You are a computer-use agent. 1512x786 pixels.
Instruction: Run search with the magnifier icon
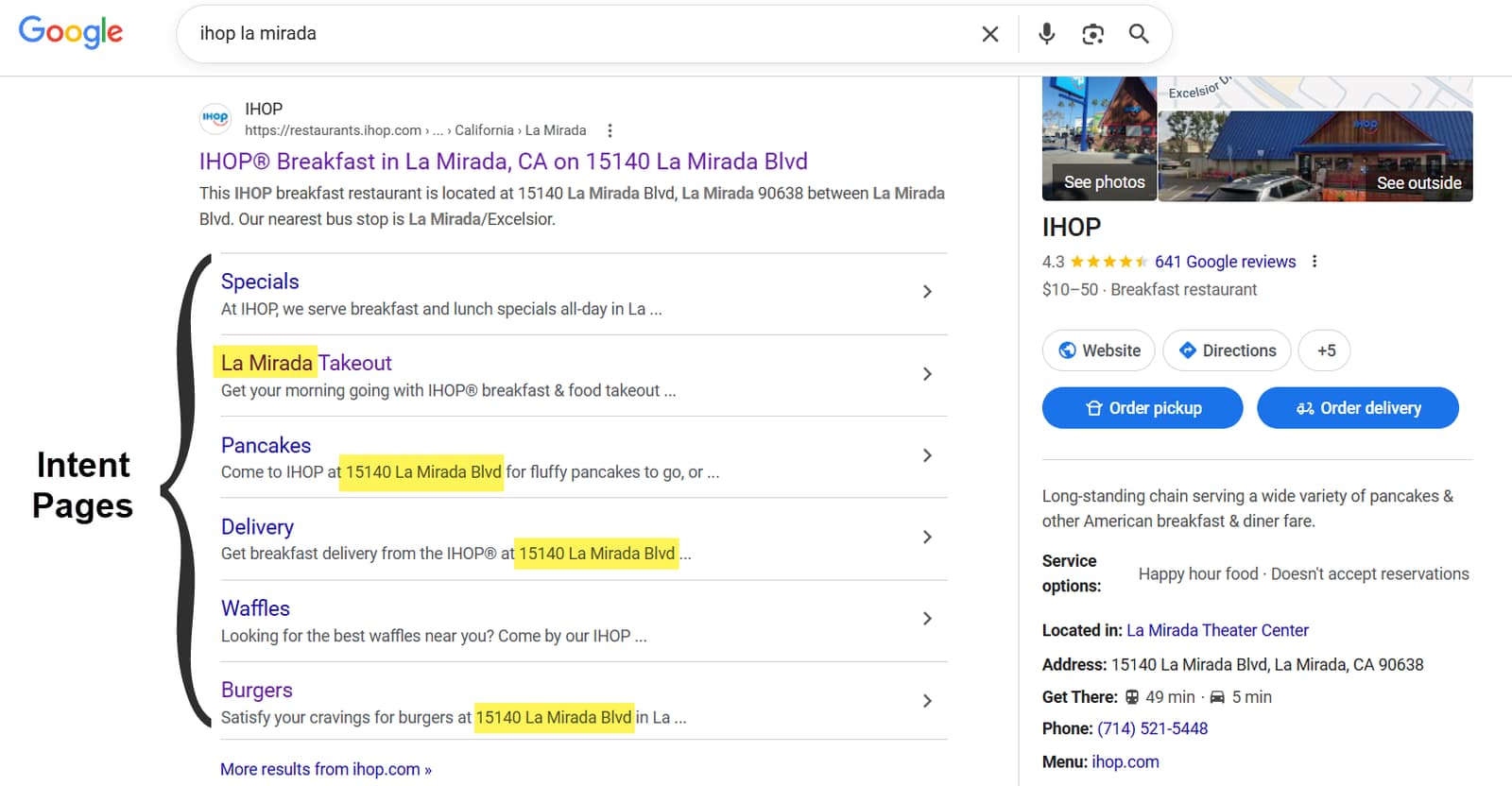tap(1139, 34)
